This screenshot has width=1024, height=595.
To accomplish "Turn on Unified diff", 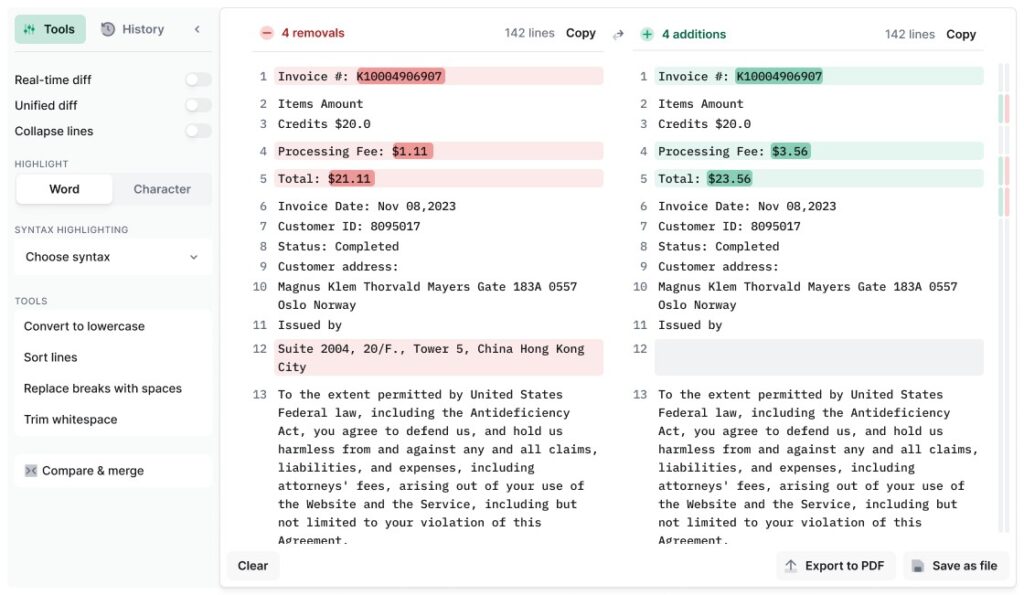I will pos(197,105).
